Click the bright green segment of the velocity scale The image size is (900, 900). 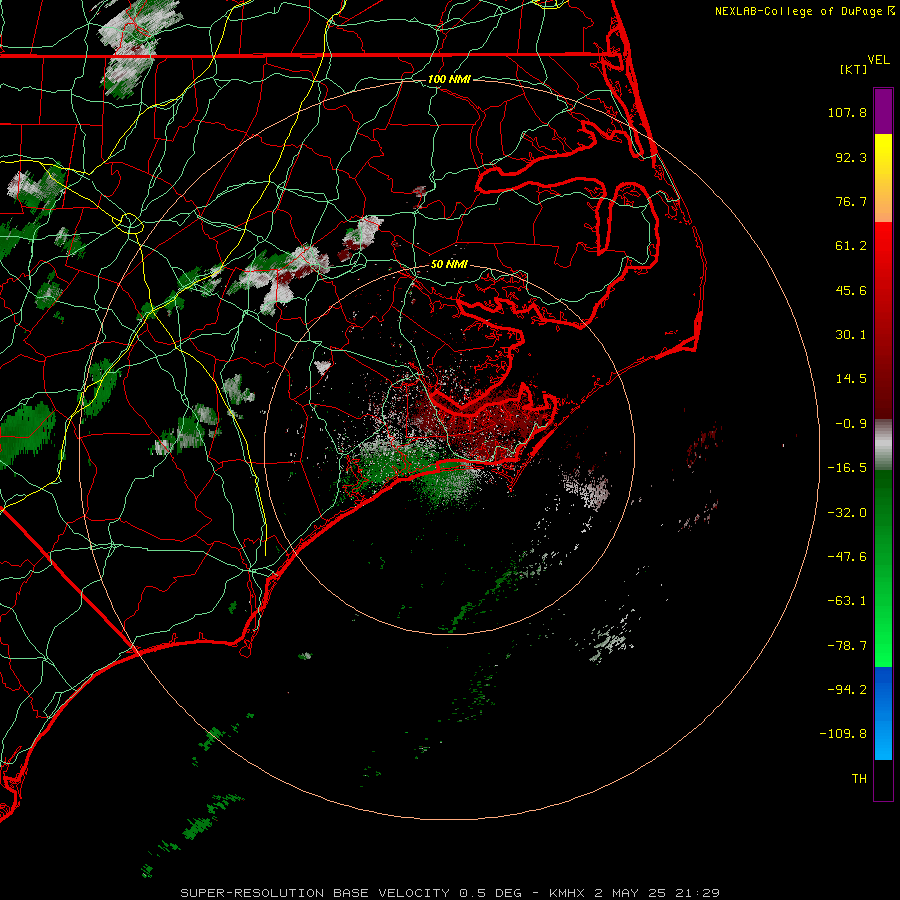tap(883, 568)
